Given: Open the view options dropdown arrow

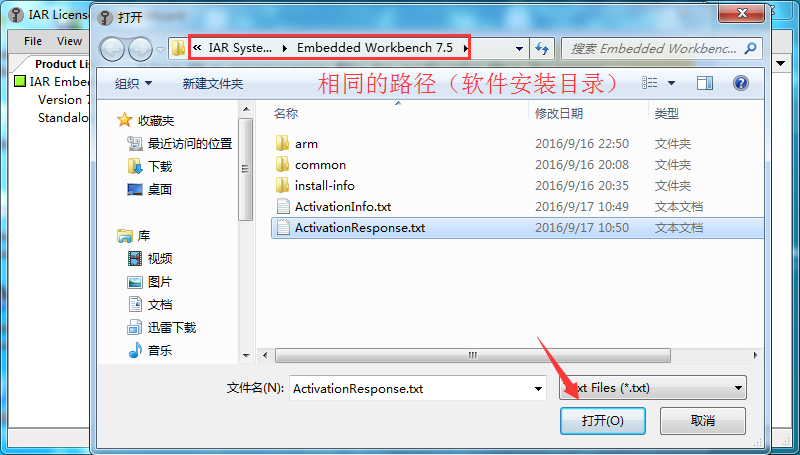Looking at the screenshot, I should 671,83.
